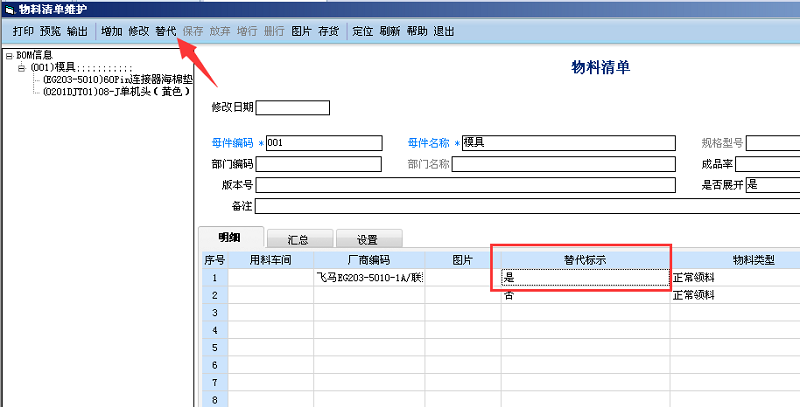Open 预览 from the toolbar
Viewport: 800px width, 407px height.
50,31
